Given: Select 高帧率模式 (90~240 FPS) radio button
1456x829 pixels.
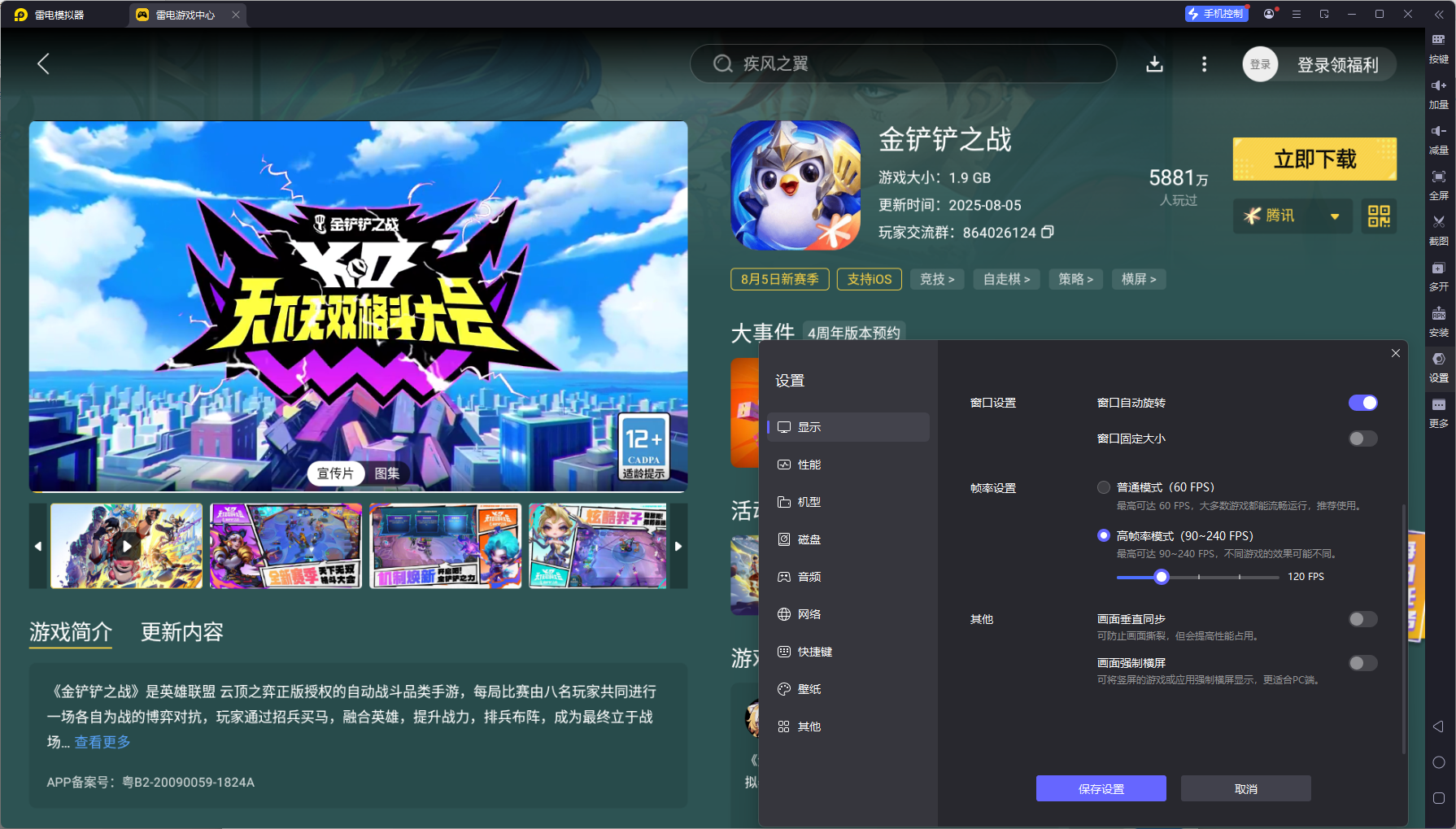Looking at the screenshot, I should point(1103,535).
